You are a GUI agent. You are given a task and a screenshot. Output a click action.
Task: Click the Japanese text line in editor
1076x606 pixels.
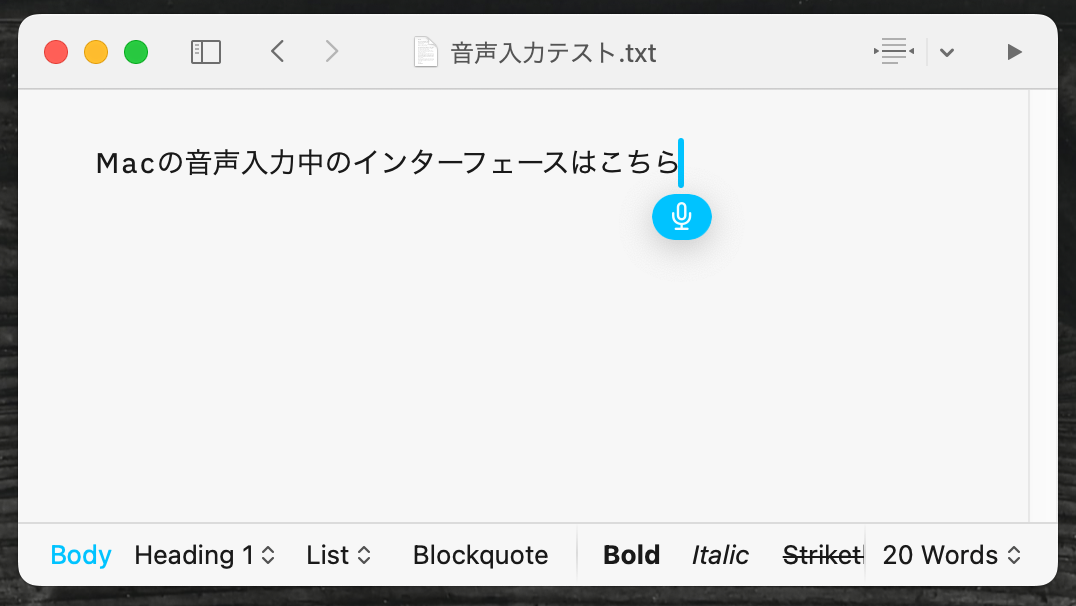[x=386, y=163]
